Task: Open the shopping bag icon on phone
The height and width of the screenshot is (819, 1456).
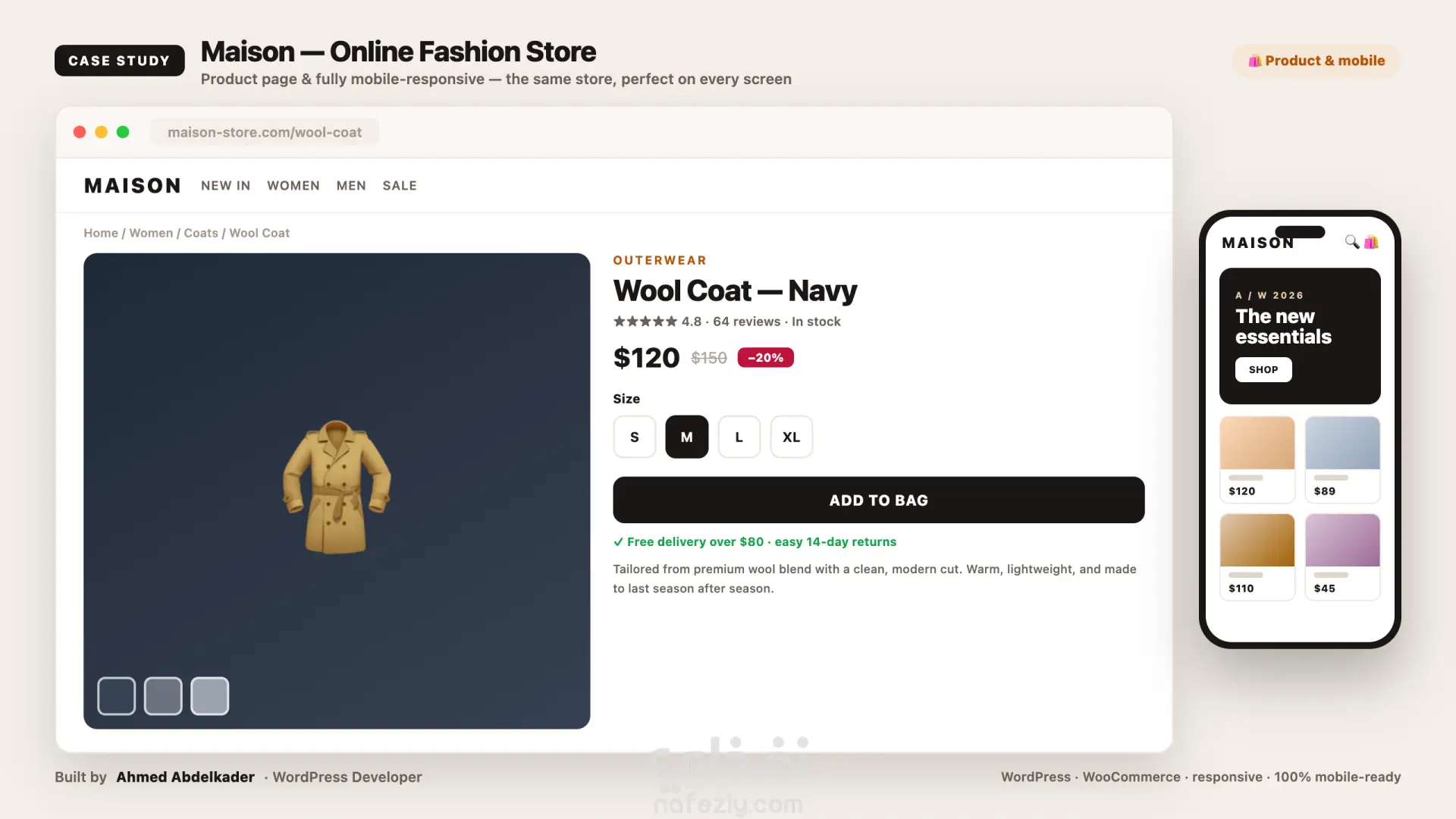Action: (1371, 242)
